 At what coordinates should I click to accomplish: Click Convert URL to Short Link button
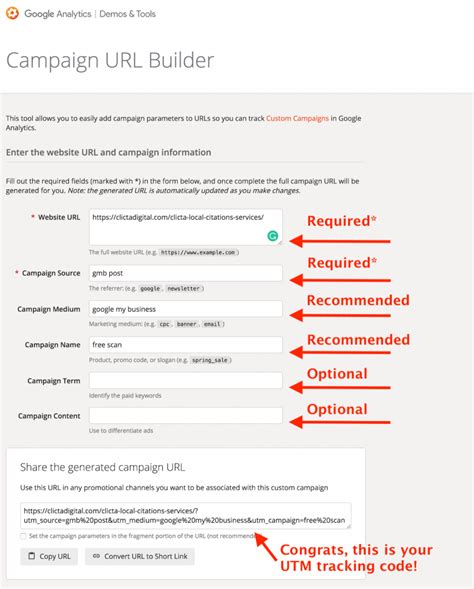click(x=140, y=556)
